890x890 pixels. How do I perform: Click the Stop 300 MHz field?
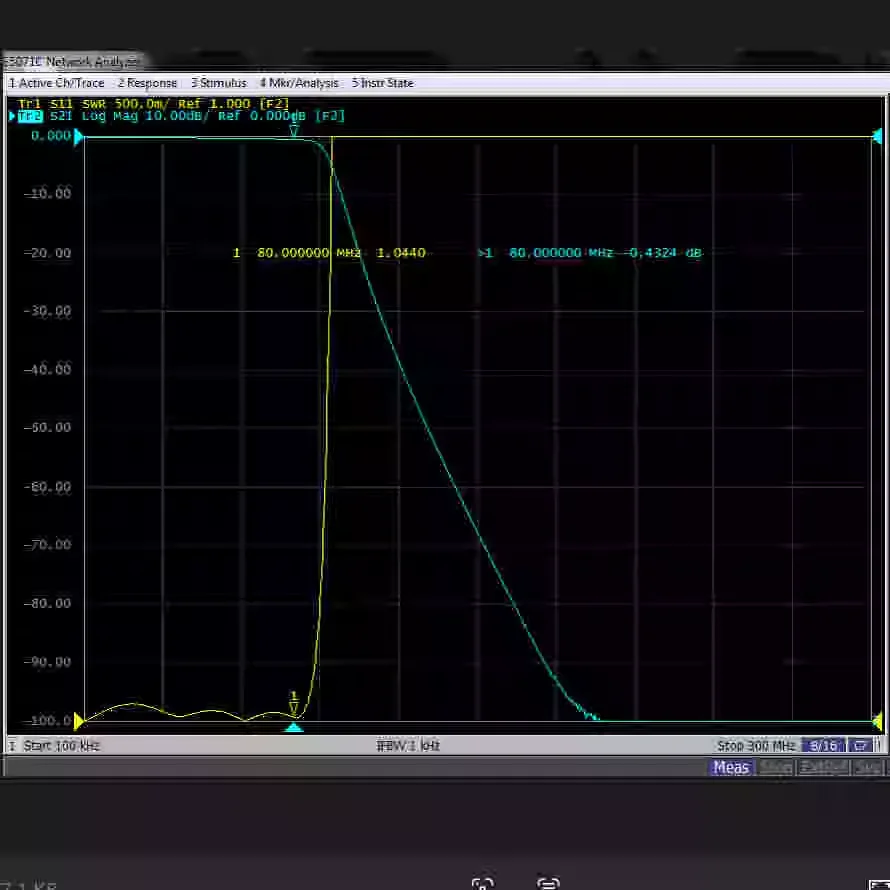(x=756, y=745)
